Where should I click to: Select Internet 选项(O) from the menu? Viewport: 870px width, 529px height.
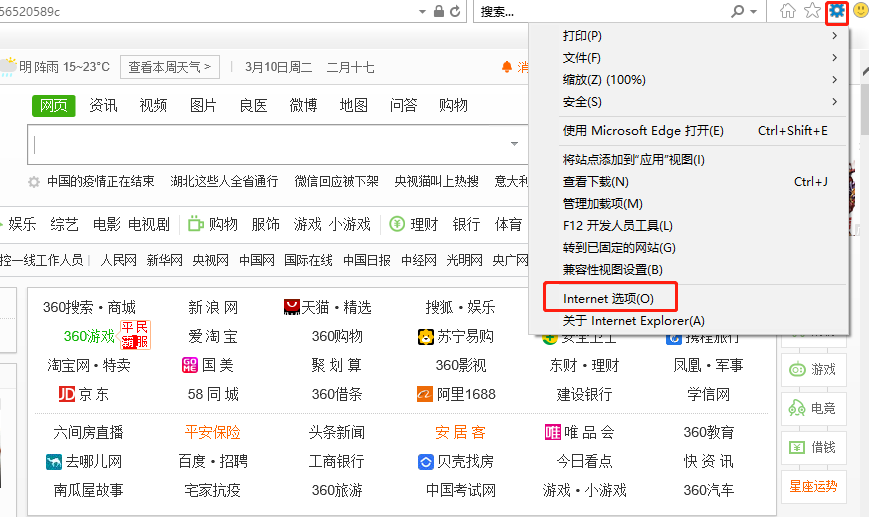pyautogui.click(x=608, y=298)
